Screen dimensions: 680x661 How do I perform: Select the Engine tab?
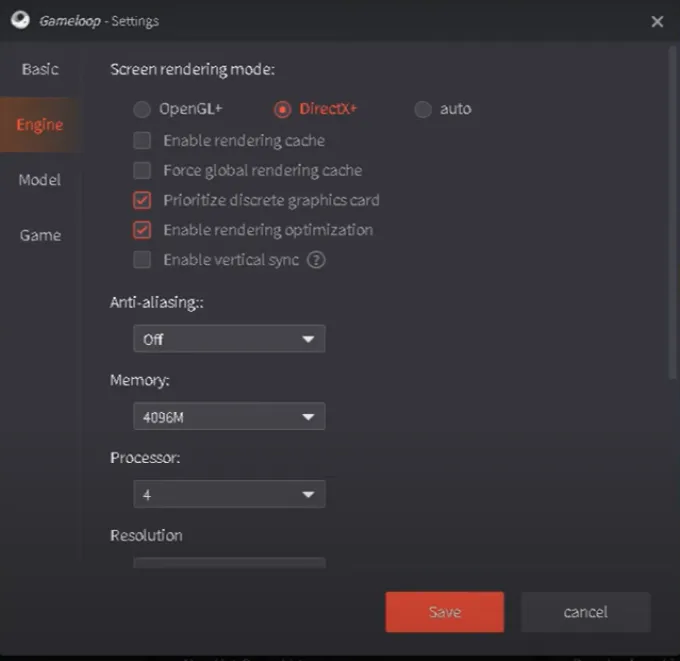40,125
